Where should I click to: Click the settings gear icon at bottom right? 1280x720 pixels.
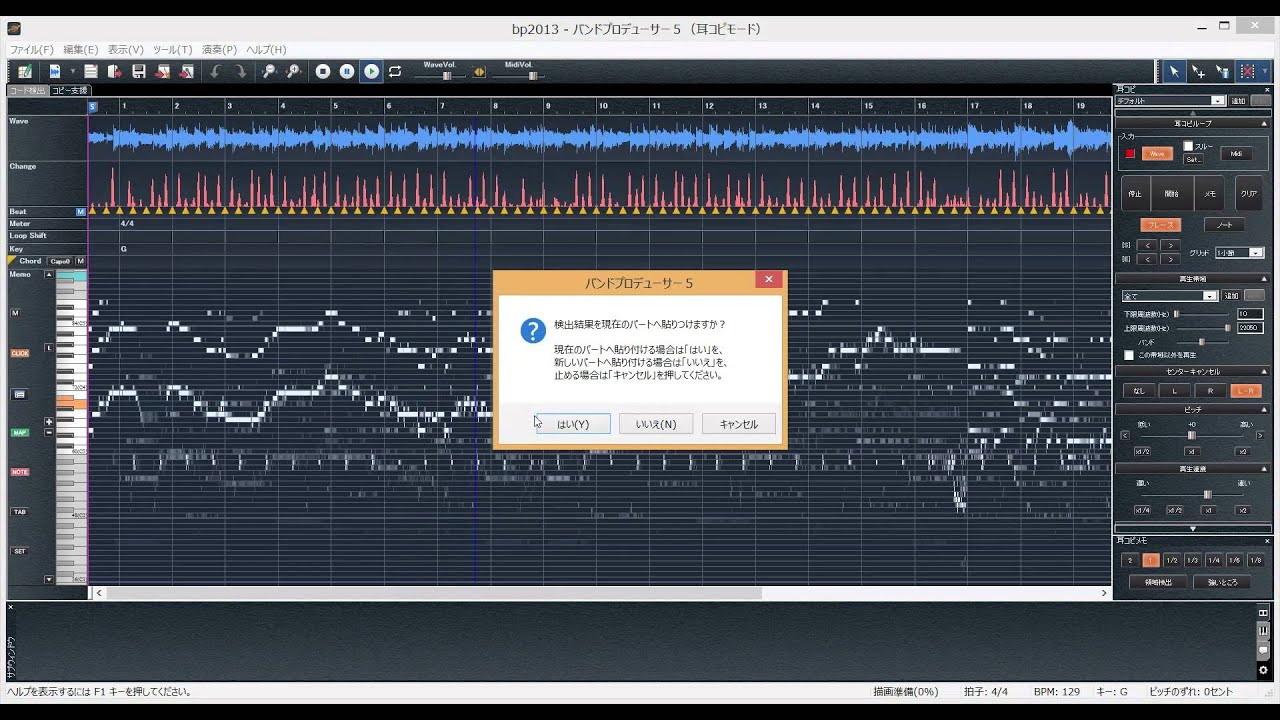coord(1263,670)
